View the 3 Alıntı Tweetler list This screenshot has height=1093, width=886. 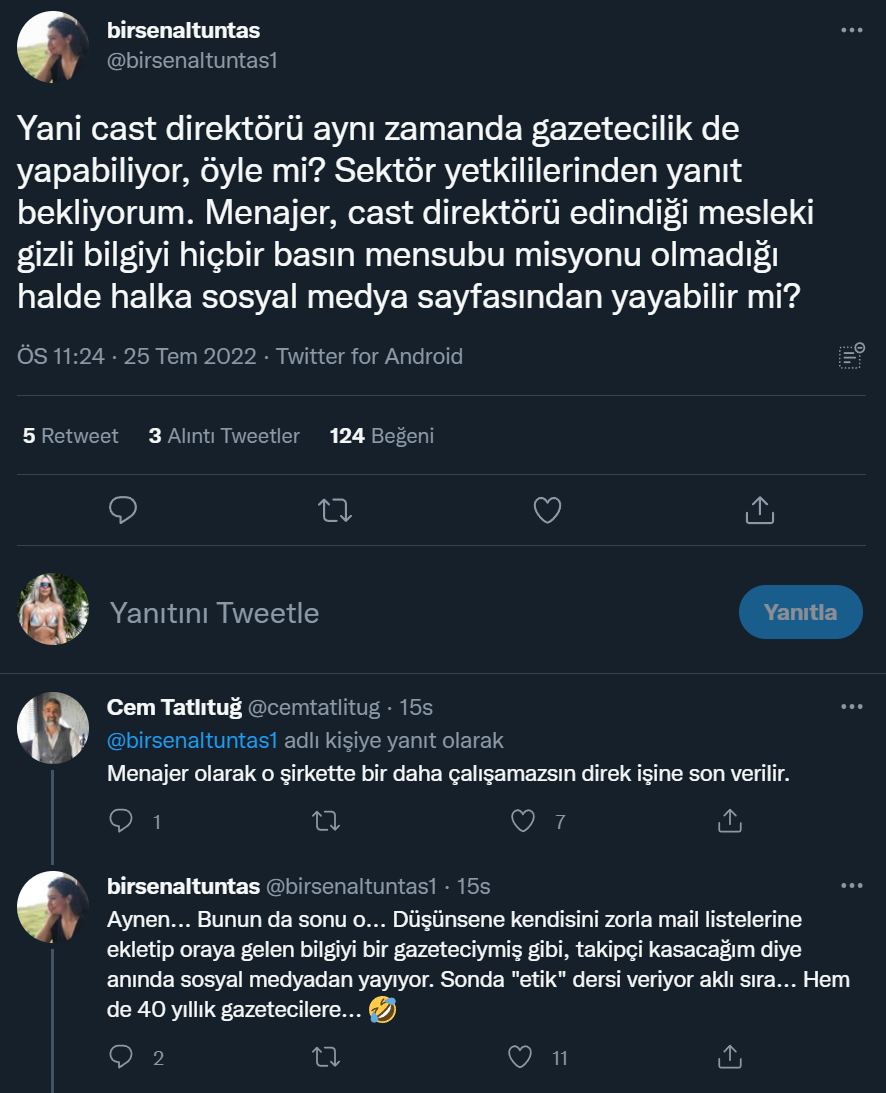click(224, 436)
